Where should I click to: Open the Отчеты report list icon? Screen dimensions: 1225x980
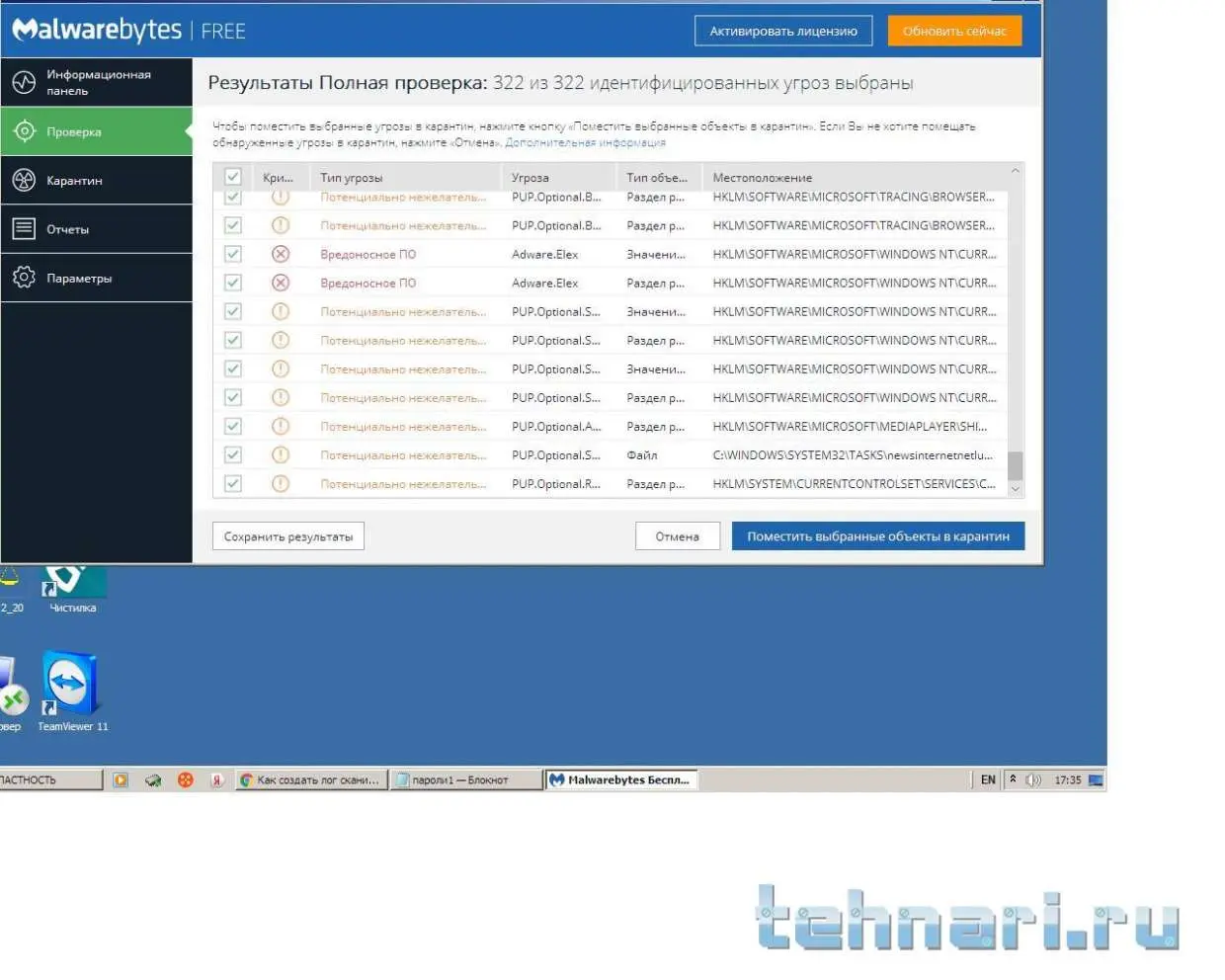(x=24, y=229)
